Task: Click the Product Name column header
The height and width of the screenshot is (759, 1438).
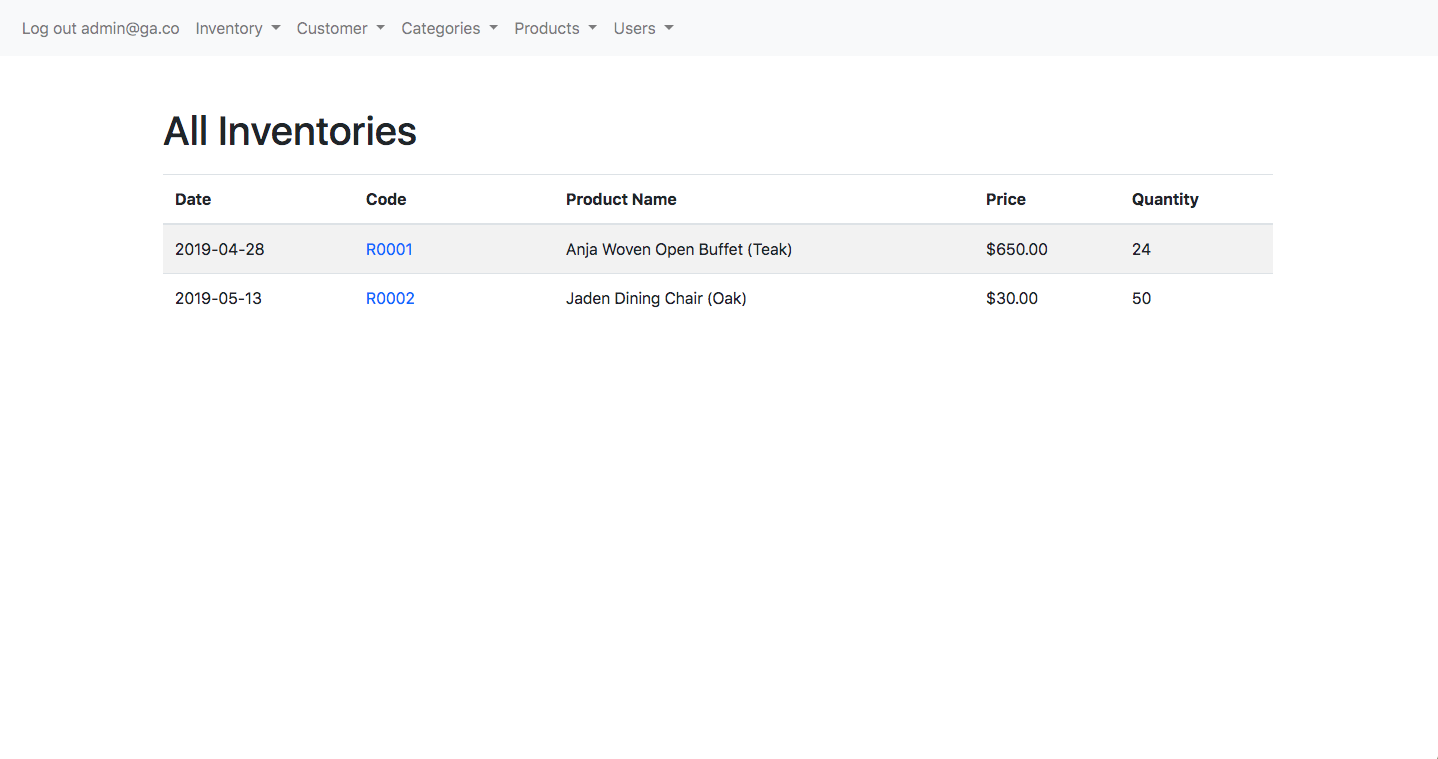Action: click(x=621, y=199)
